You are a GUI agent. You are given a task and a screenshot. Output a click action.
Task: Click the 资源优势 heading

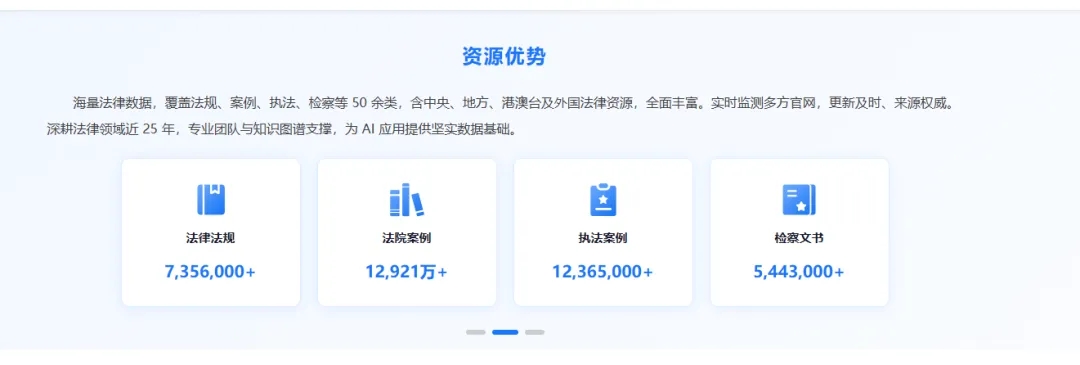coord(503,56)
